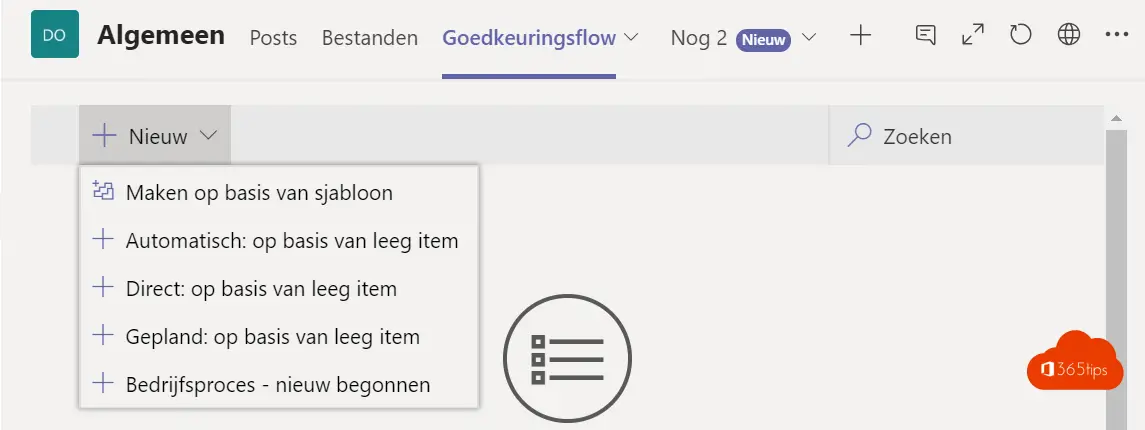
Task: Click the 365tips cloud logo
Action: pos(1074,361)
